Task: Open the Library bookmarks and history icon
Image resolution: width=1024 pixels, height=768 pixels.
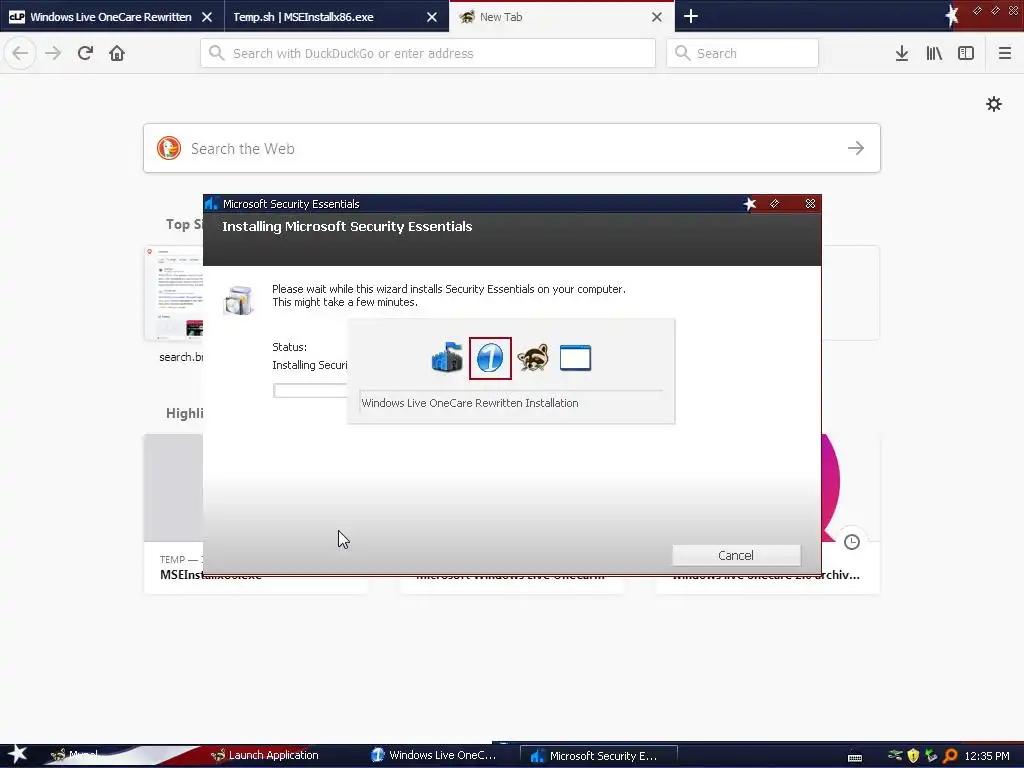Action: 934,53
